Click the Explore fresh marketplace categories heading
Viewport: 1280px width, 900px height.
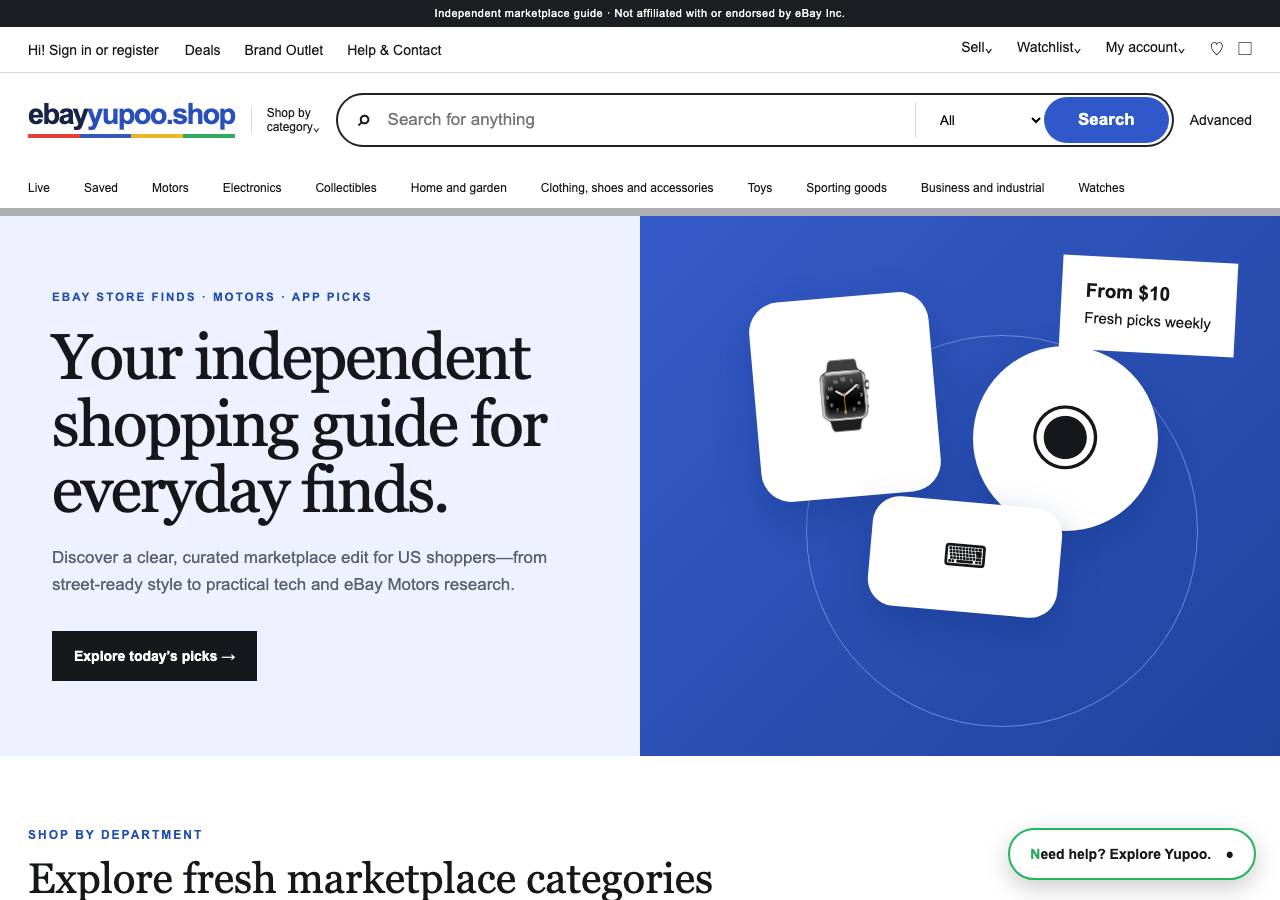370,878
